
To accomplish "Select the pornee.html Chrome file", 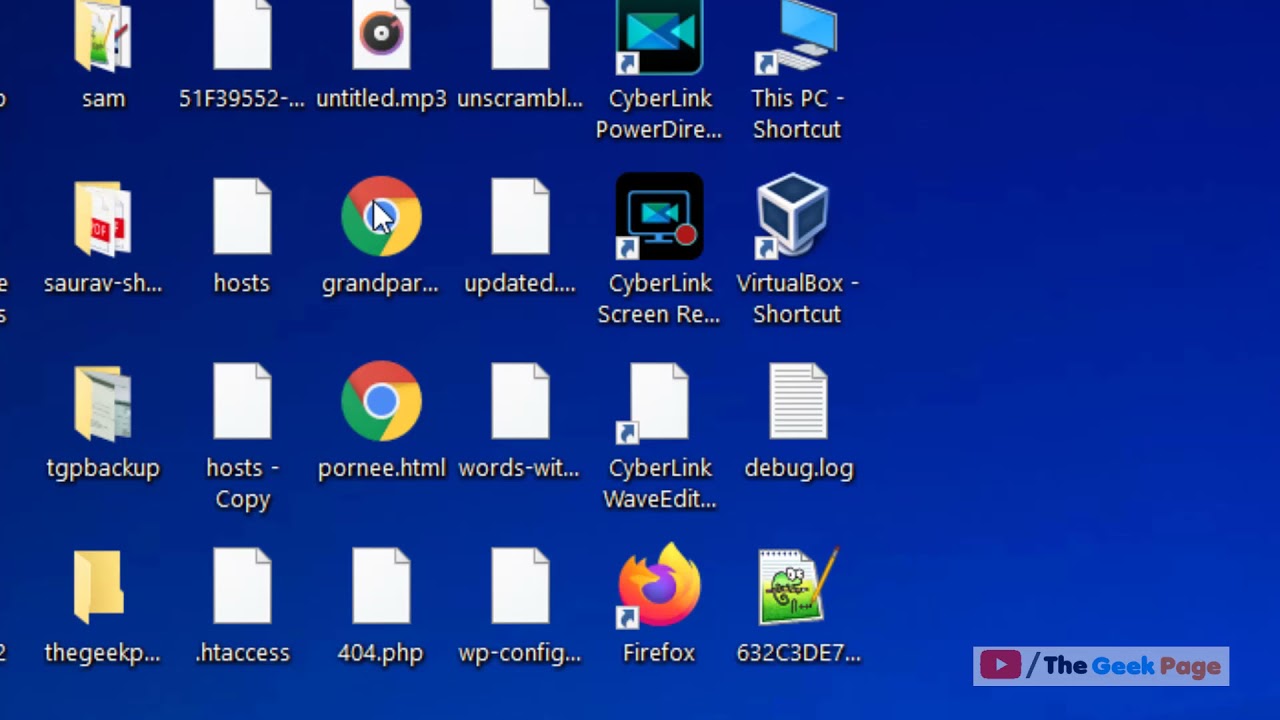I will (x=381, y=401).
